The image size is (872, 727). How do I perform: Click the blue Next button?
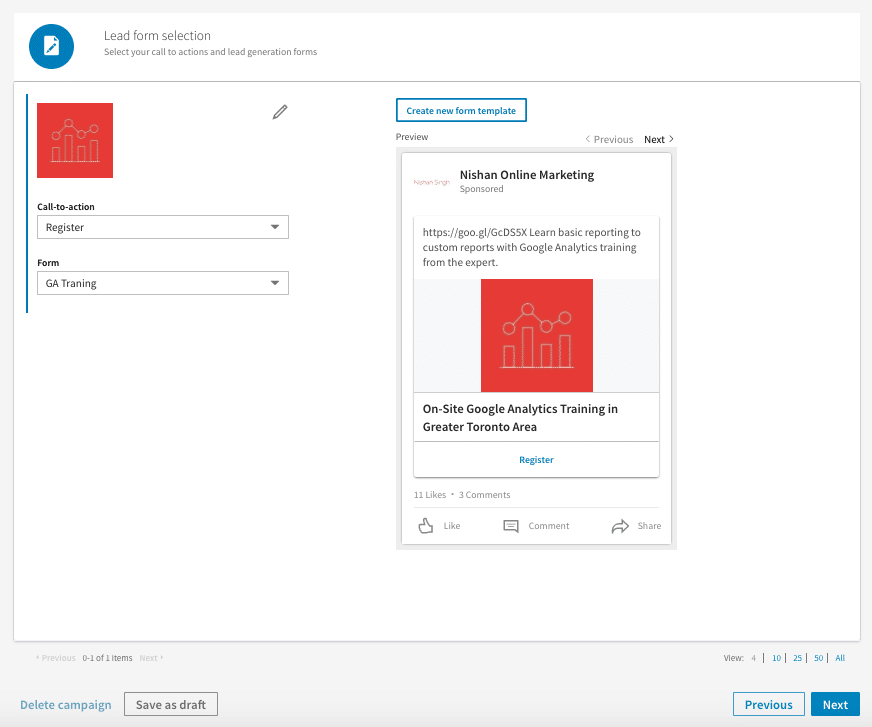(x=835, y=705)
